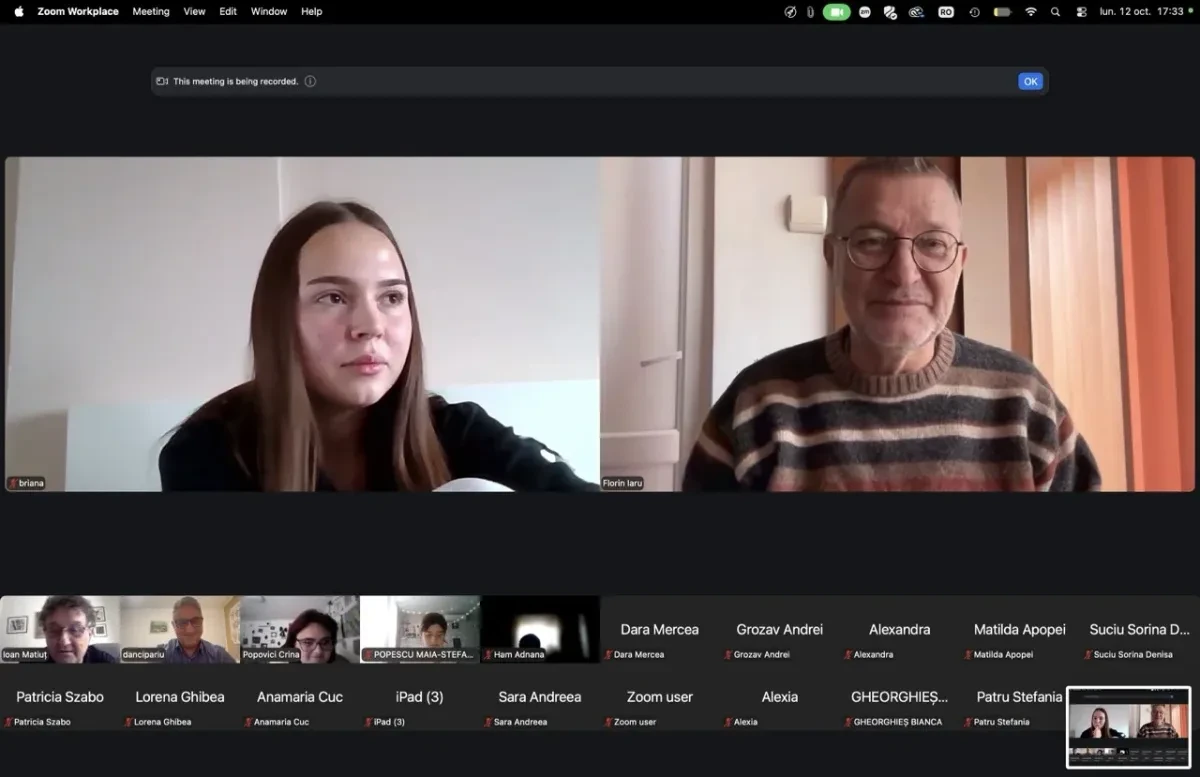Click the 'This meeting is being recorded.' text

[236, 82]
